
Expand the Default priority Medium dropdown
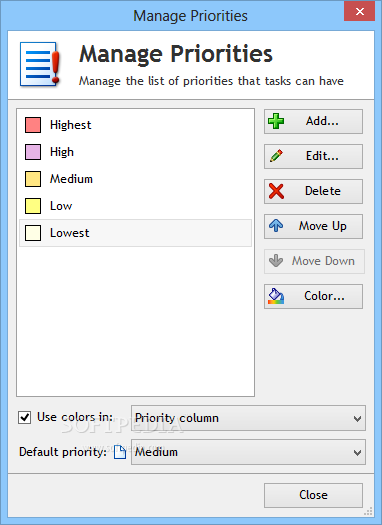(248, 452)
